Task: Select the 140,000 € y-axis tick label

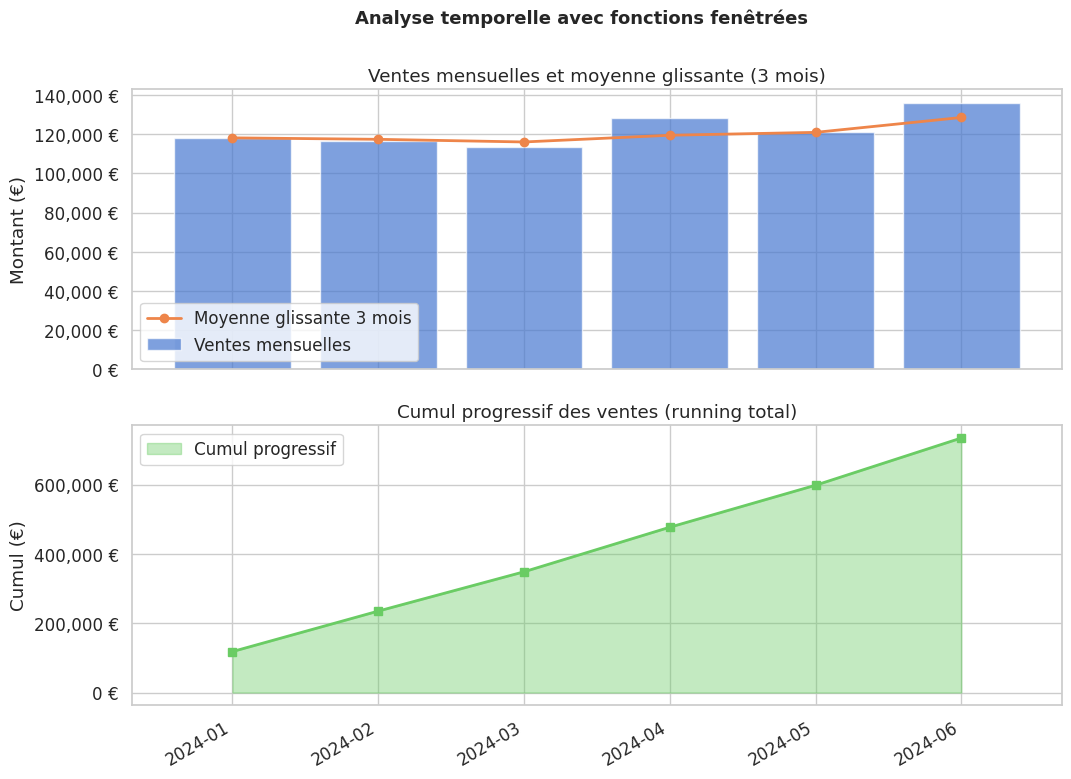Action: pyautogui.click(x=76, y=96)
